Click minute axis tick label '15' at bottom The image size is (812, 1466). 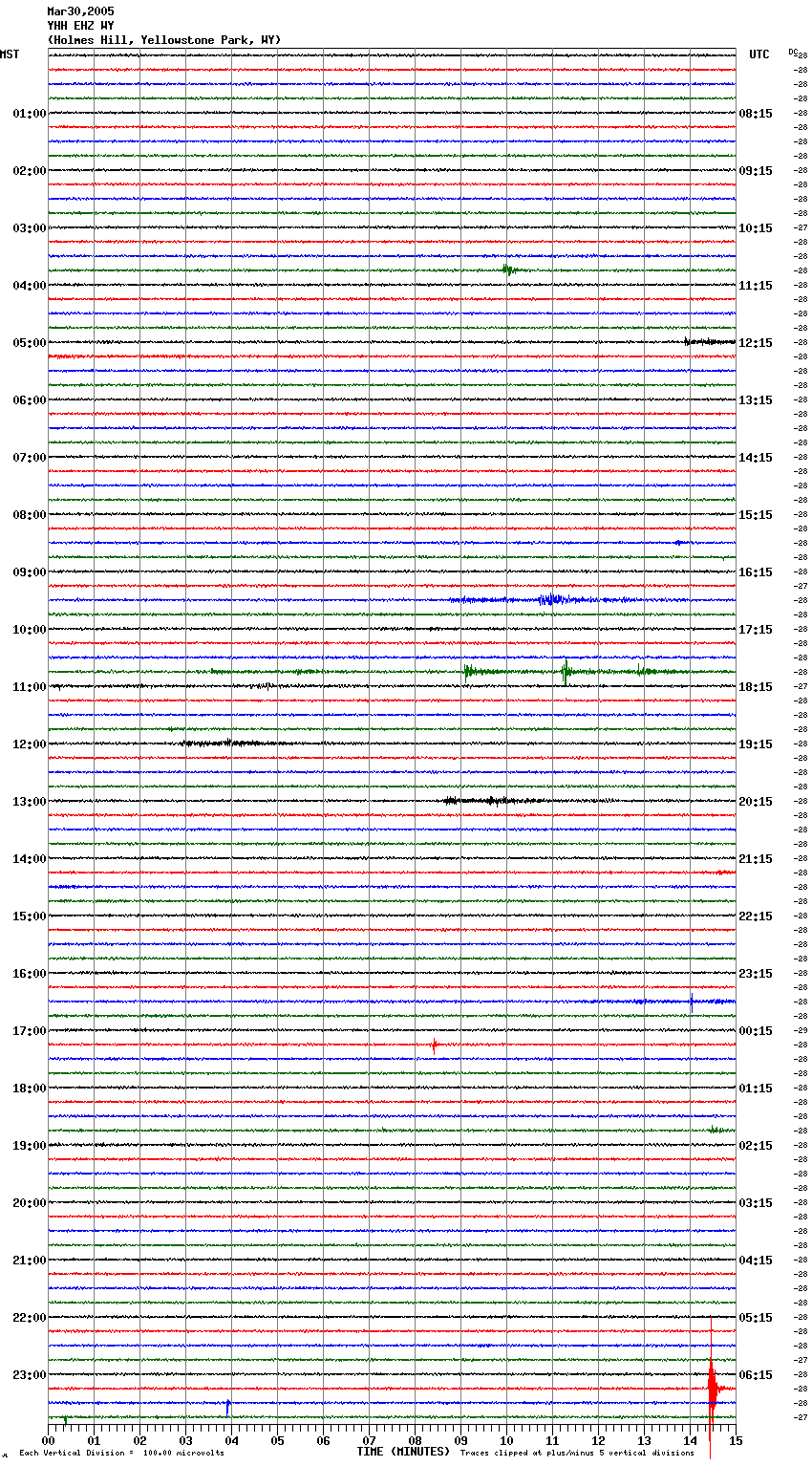[736, 1440]
